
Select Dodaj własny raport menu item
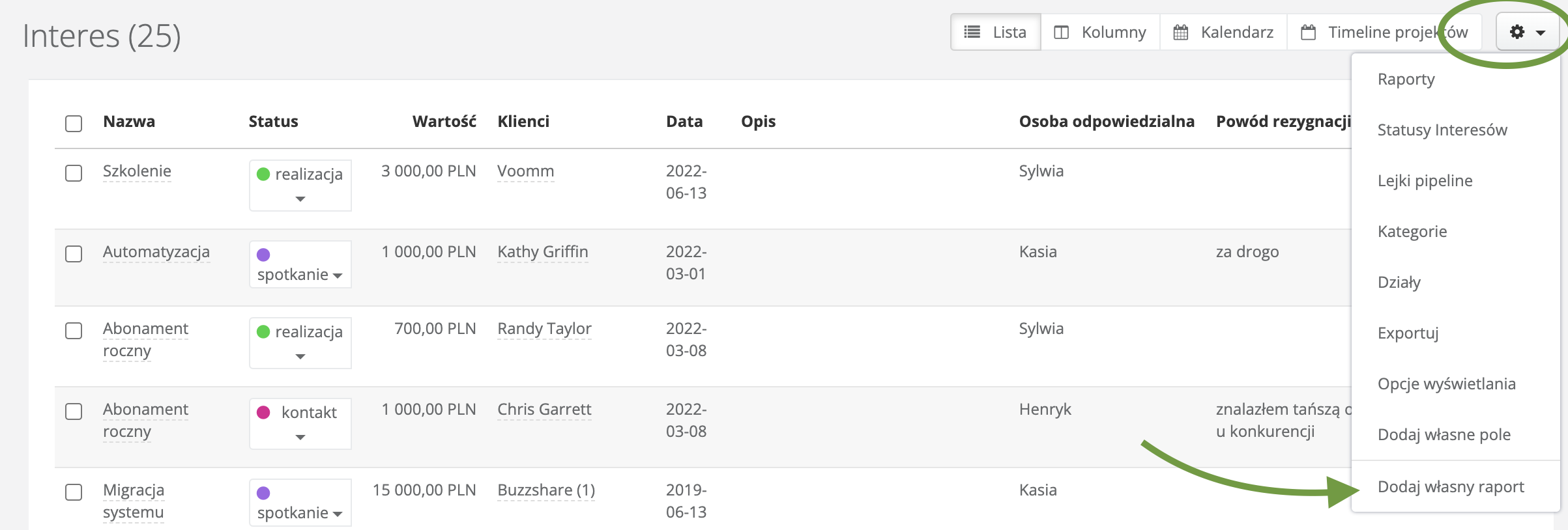tap(1450, 487)
